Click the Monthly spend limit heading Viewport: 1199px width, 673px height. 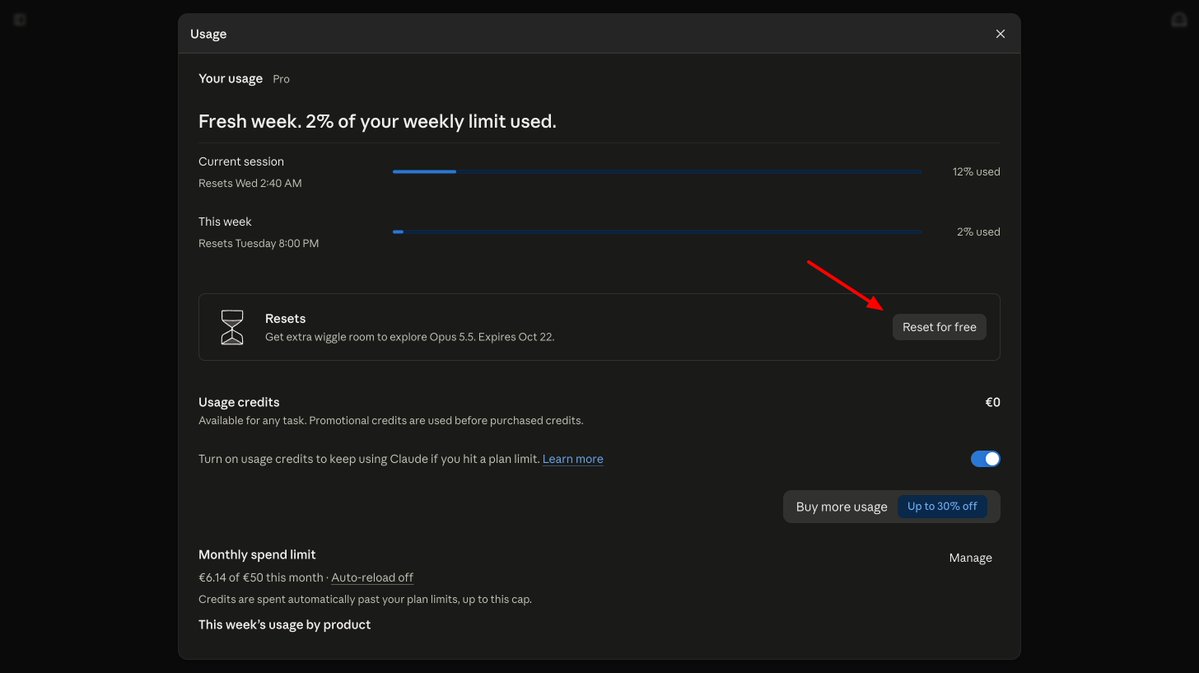(x=257, y=554)
